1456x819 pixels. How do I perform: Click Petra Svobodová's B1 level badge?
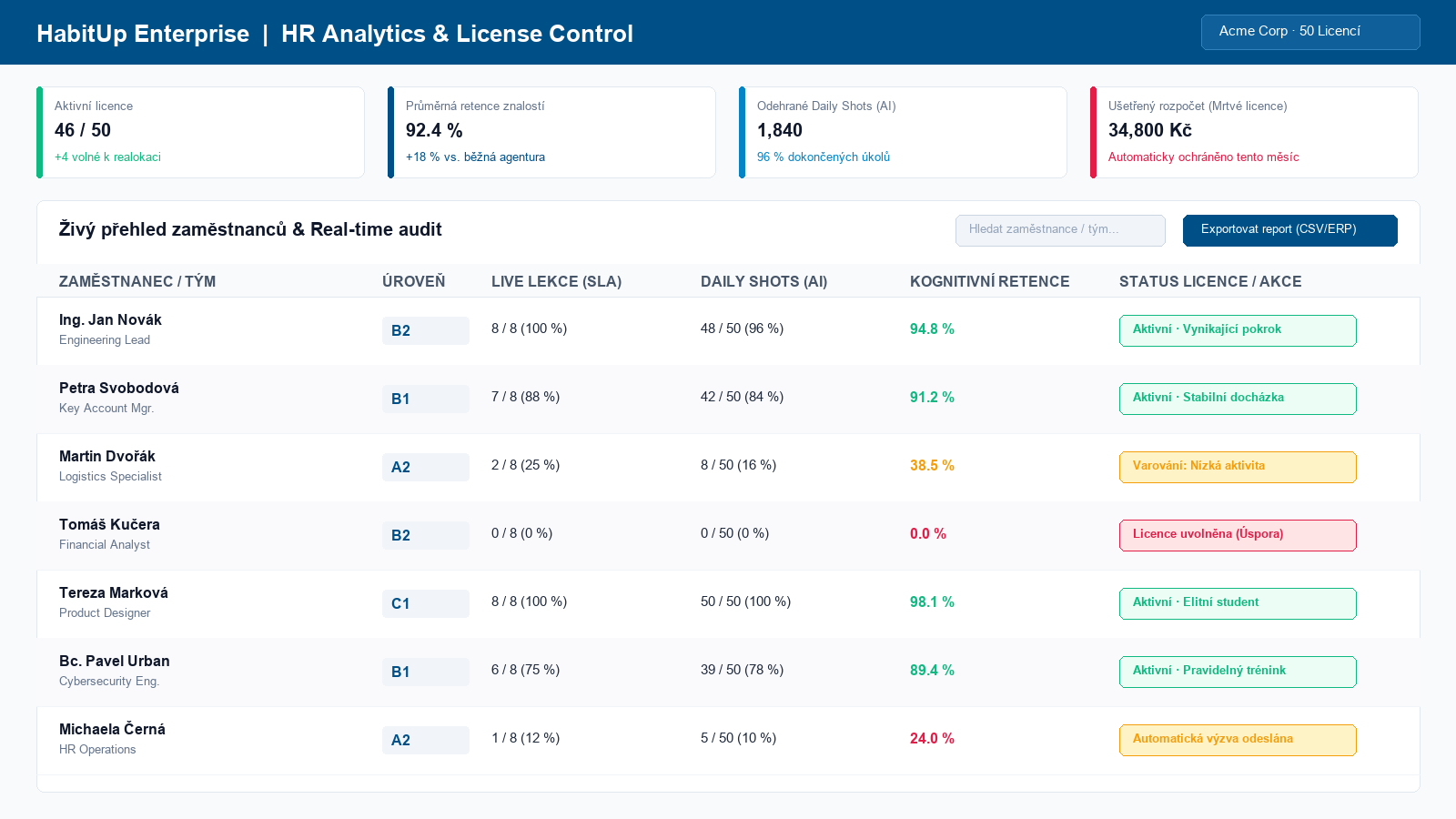point(426,399)
